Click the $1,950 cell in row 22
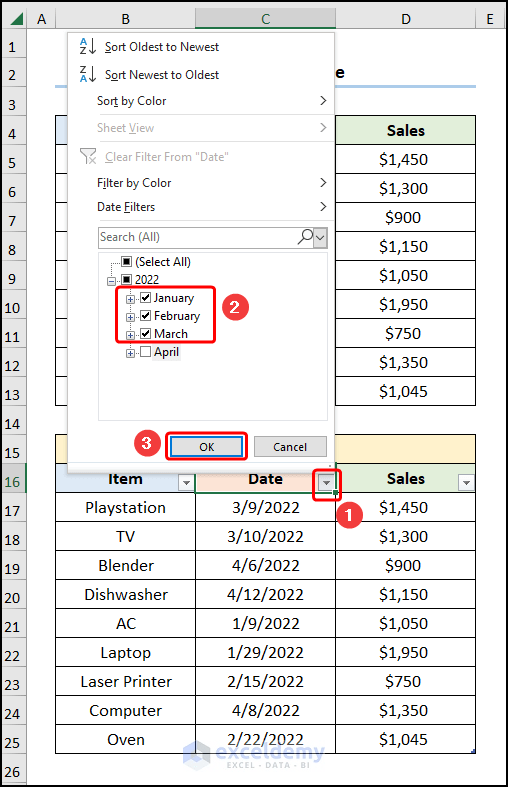The height and width of the screenshot is (787, 508). [406, 652]
